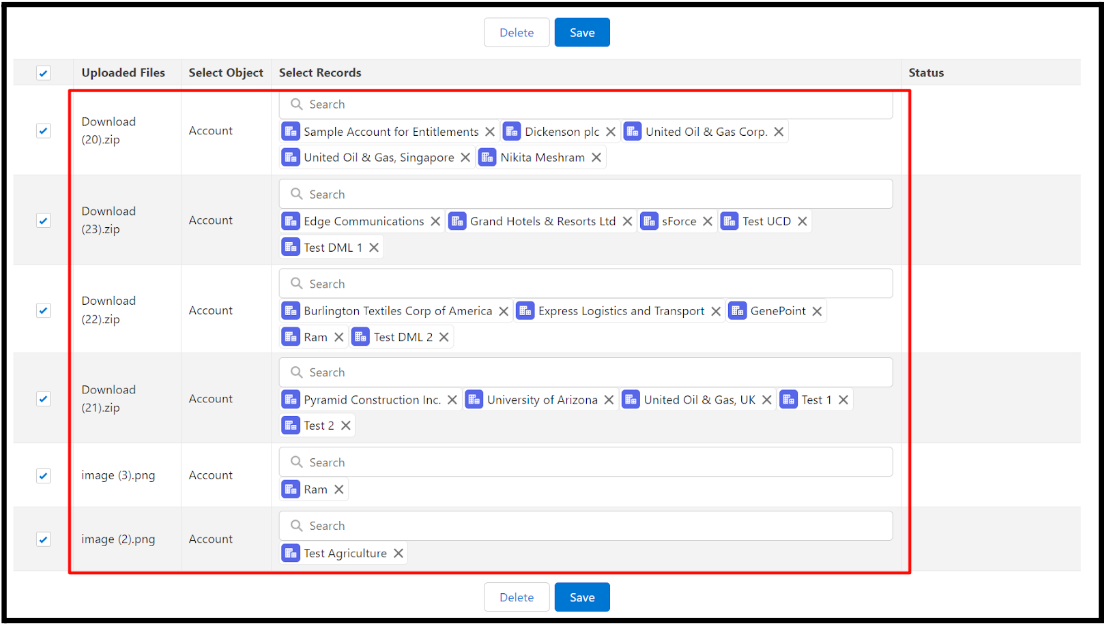Remove the Test UCD pill

point(802,221)
